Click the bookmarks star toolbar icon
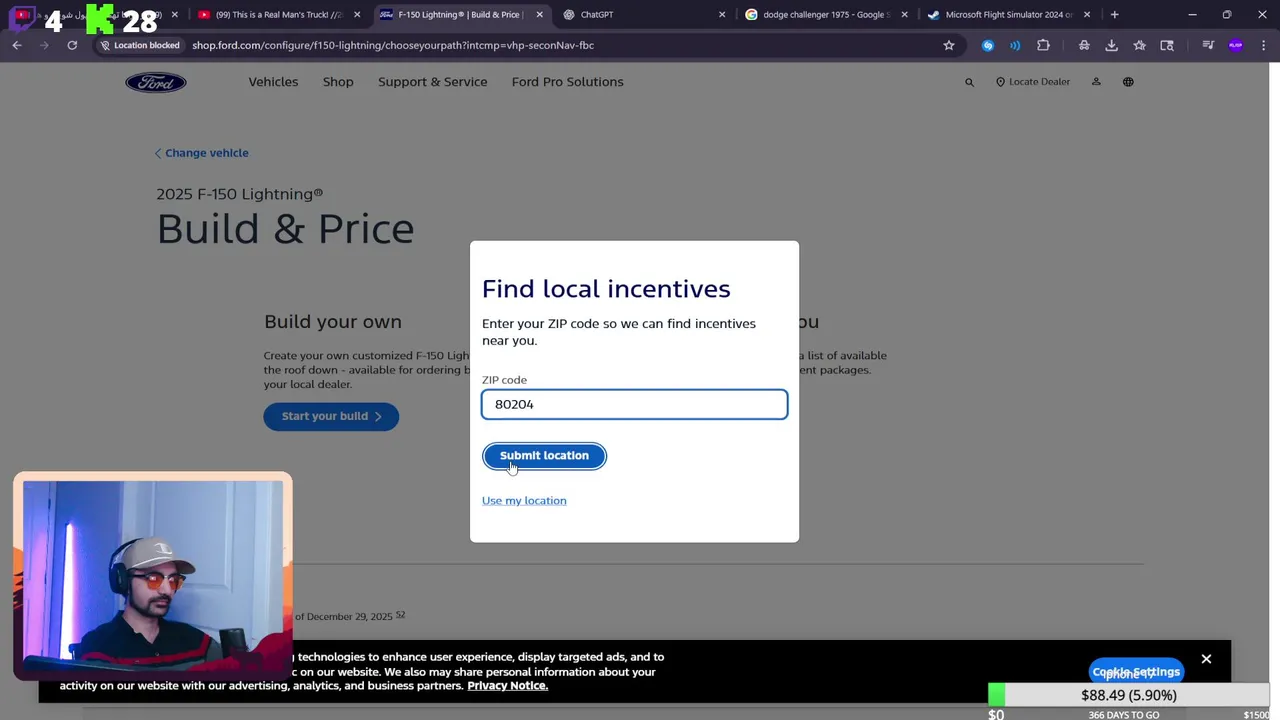 click(x=1139, y=45)
